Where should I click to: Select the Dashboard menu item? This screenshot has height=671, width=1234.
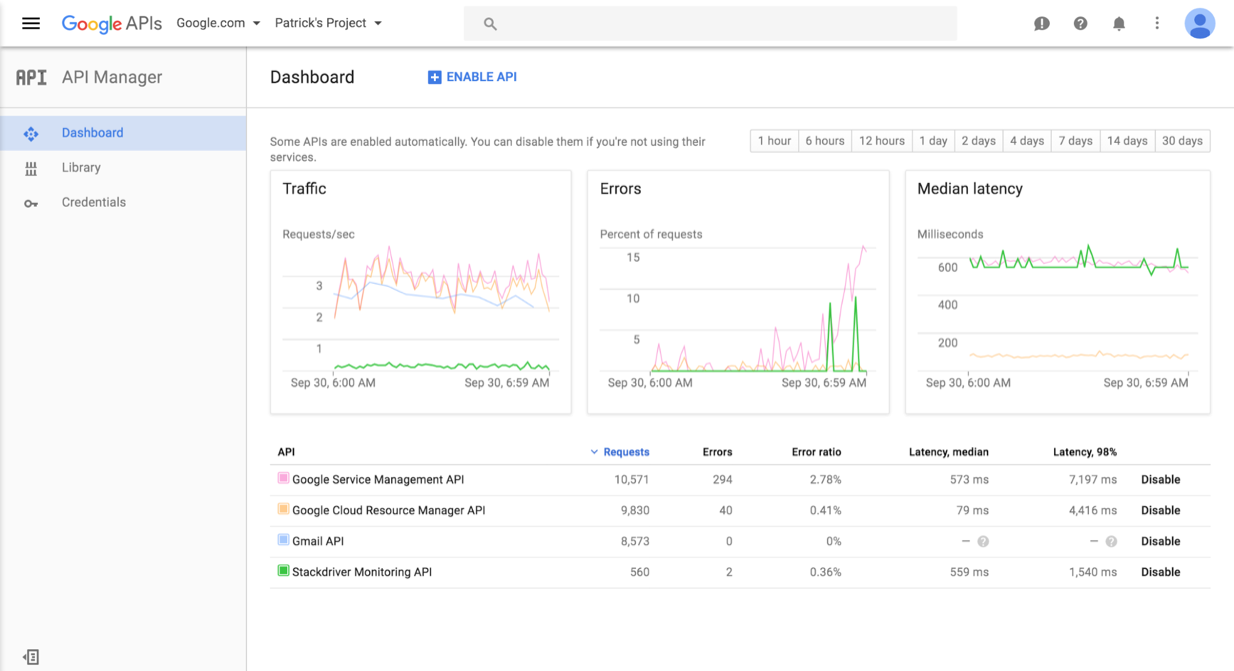(123, 133)
